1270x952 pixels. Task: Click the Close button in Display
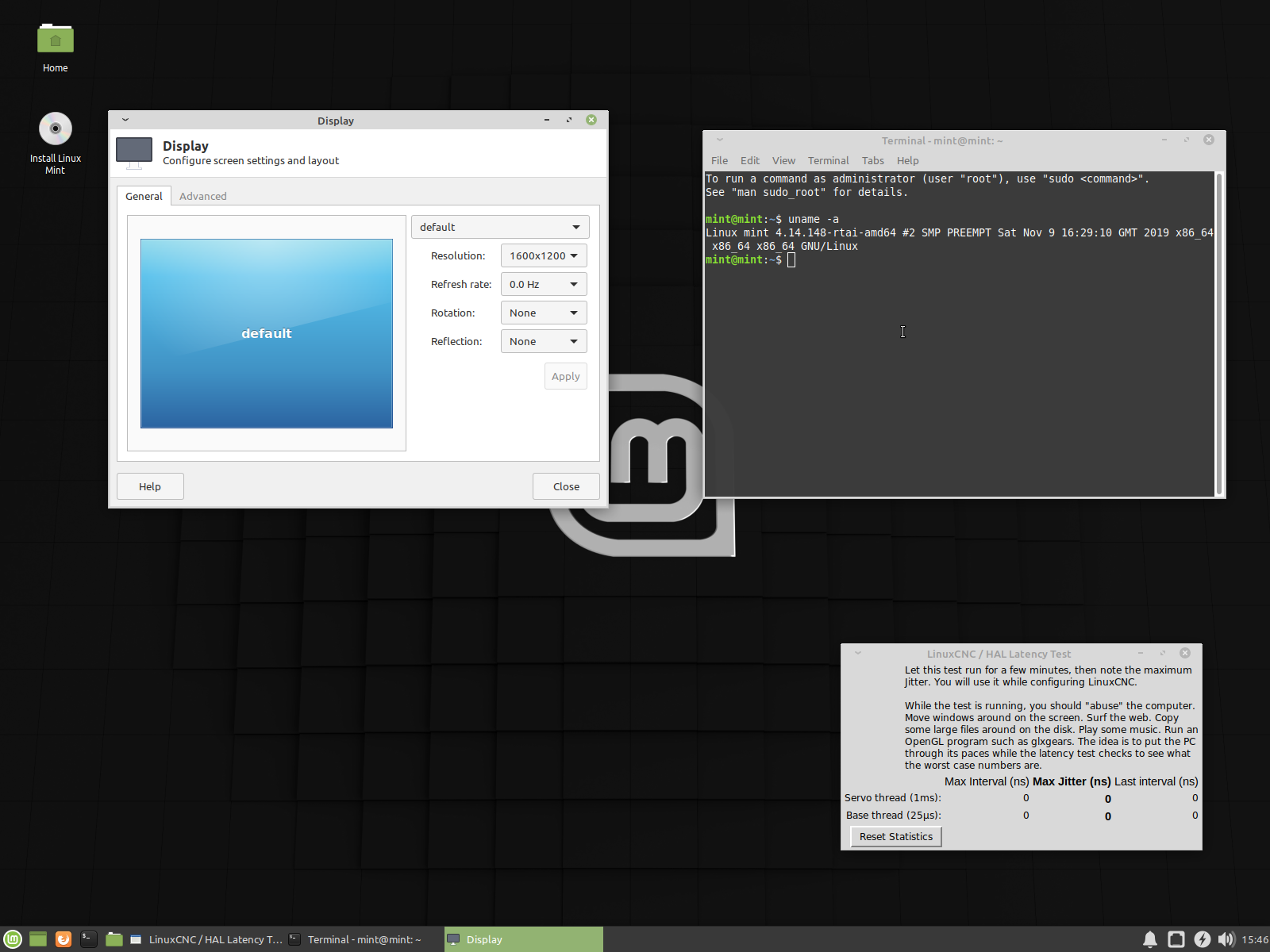[x=566, y=486]
